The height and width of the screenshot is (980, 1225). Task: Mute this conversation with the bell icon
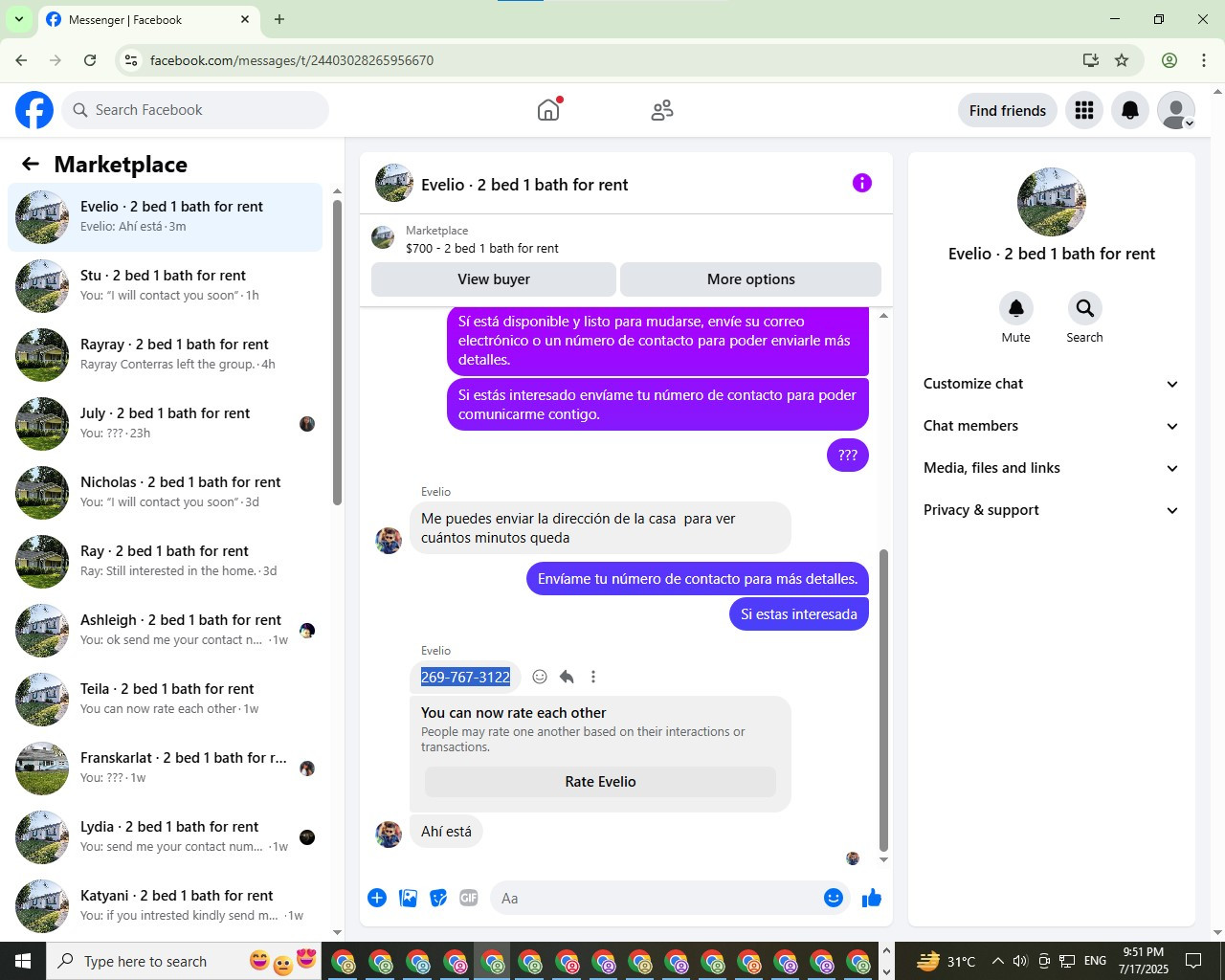pyautogui.click(x=1016, y=308)
